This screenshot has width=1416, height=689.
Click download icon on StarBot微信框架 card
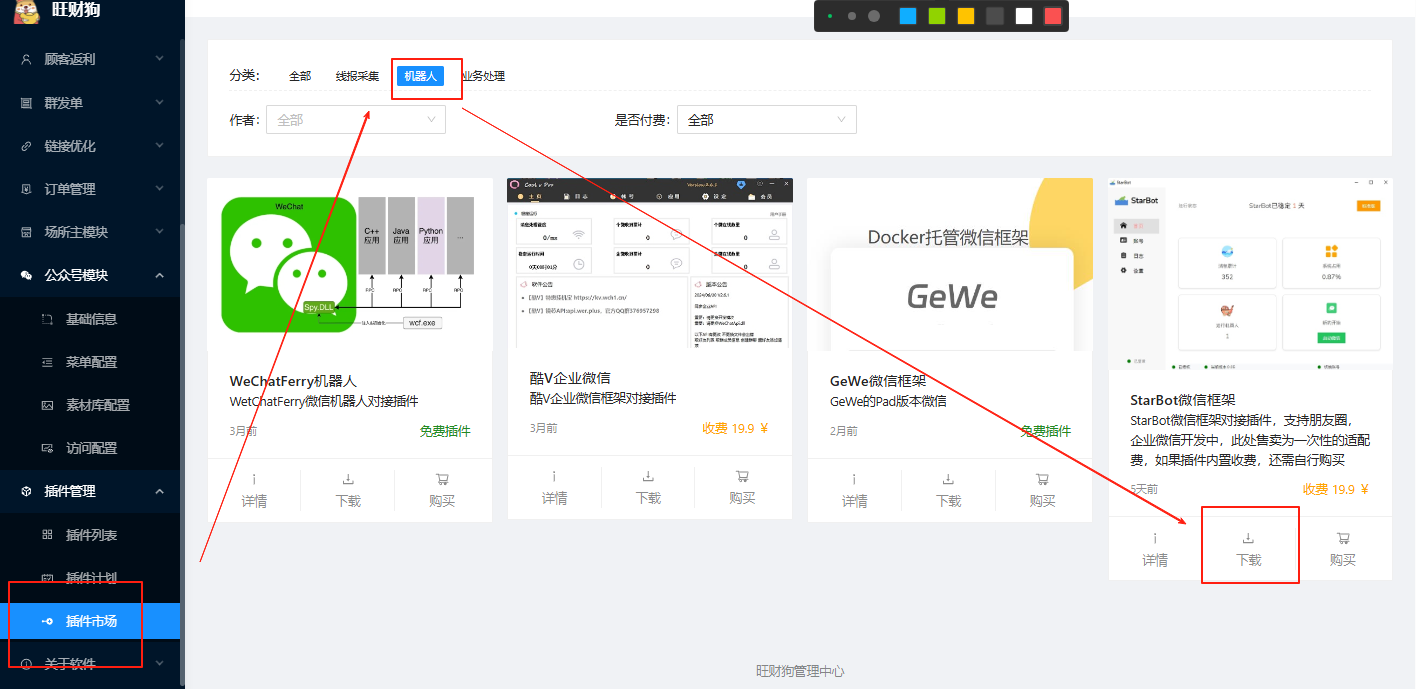click(1248, 538)
